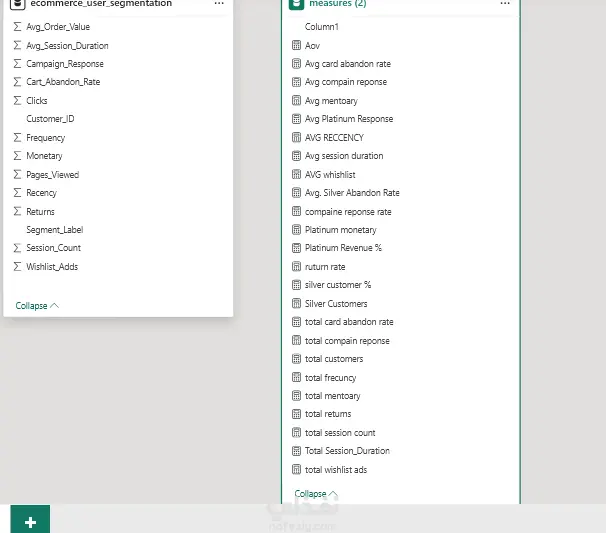Select the Recency column
Image resolution: width=606 pixels, height=533 pixels.
pyautogui.click(x=41, y=192)
